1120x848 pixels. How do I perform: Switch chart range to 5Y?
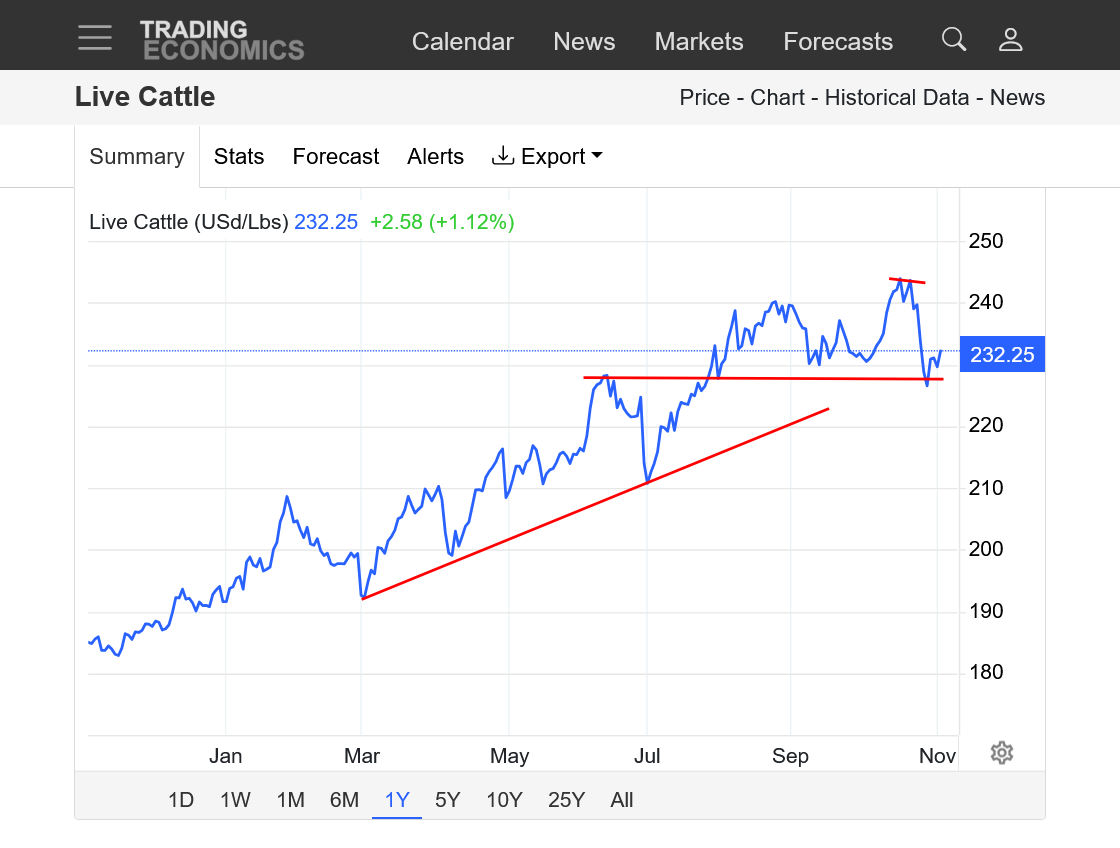coord(447,799)
